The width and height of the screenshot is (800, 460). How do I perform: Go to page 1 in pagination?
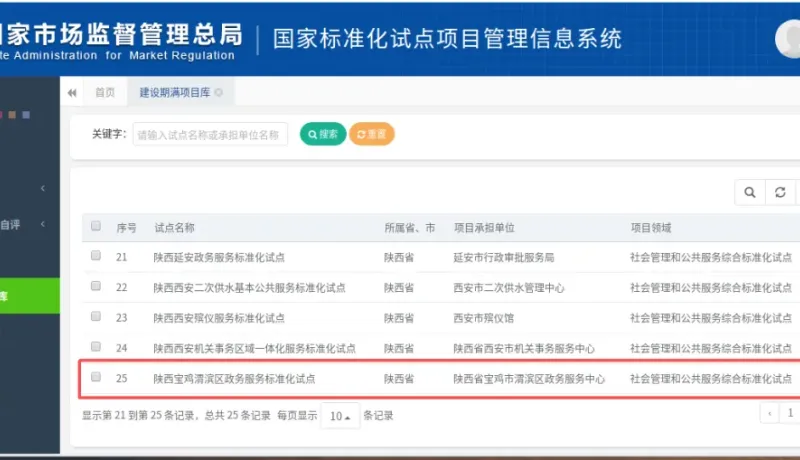pyautogui.click(x=790, y=413)
